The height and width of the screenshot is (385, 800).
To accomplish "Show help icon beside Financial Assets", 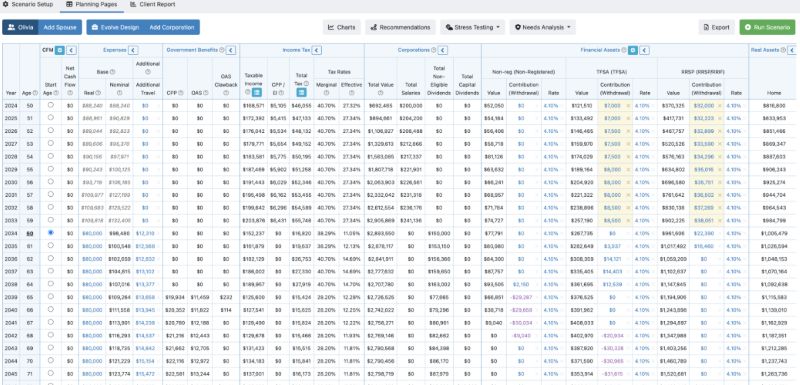I will pos(623,50).
